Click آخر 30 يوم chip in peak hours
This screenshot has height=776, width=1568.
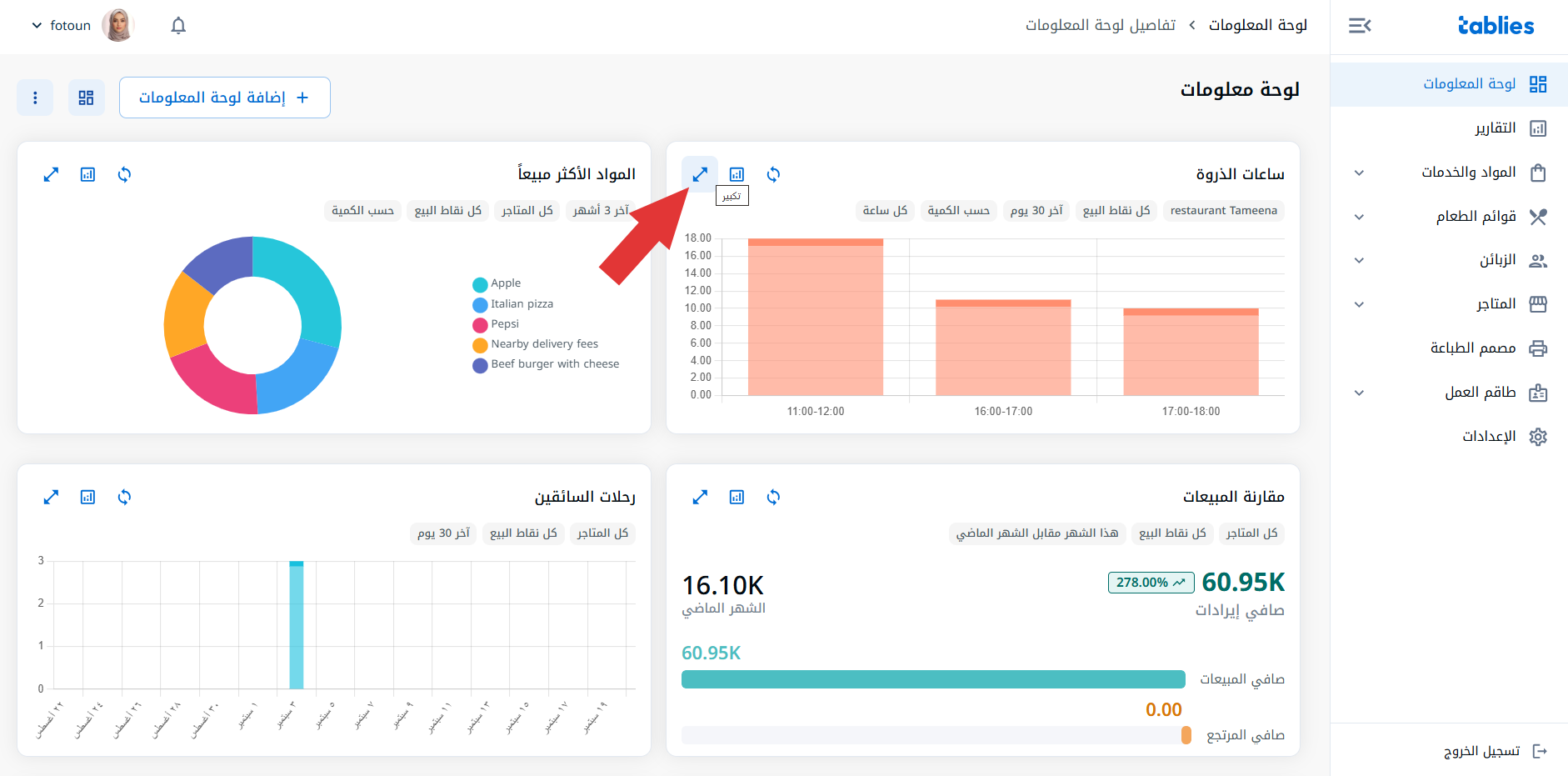click(1036, 211)
